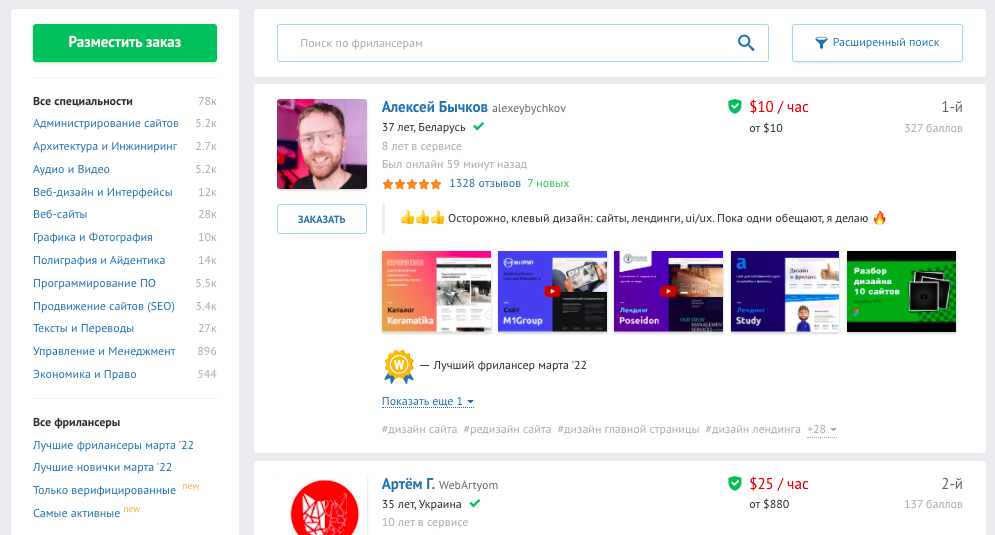Viewport: 995px width, 535px height.
Task: Select Веб-дизайн и Интерфейсы category
Action: [103, 192]
